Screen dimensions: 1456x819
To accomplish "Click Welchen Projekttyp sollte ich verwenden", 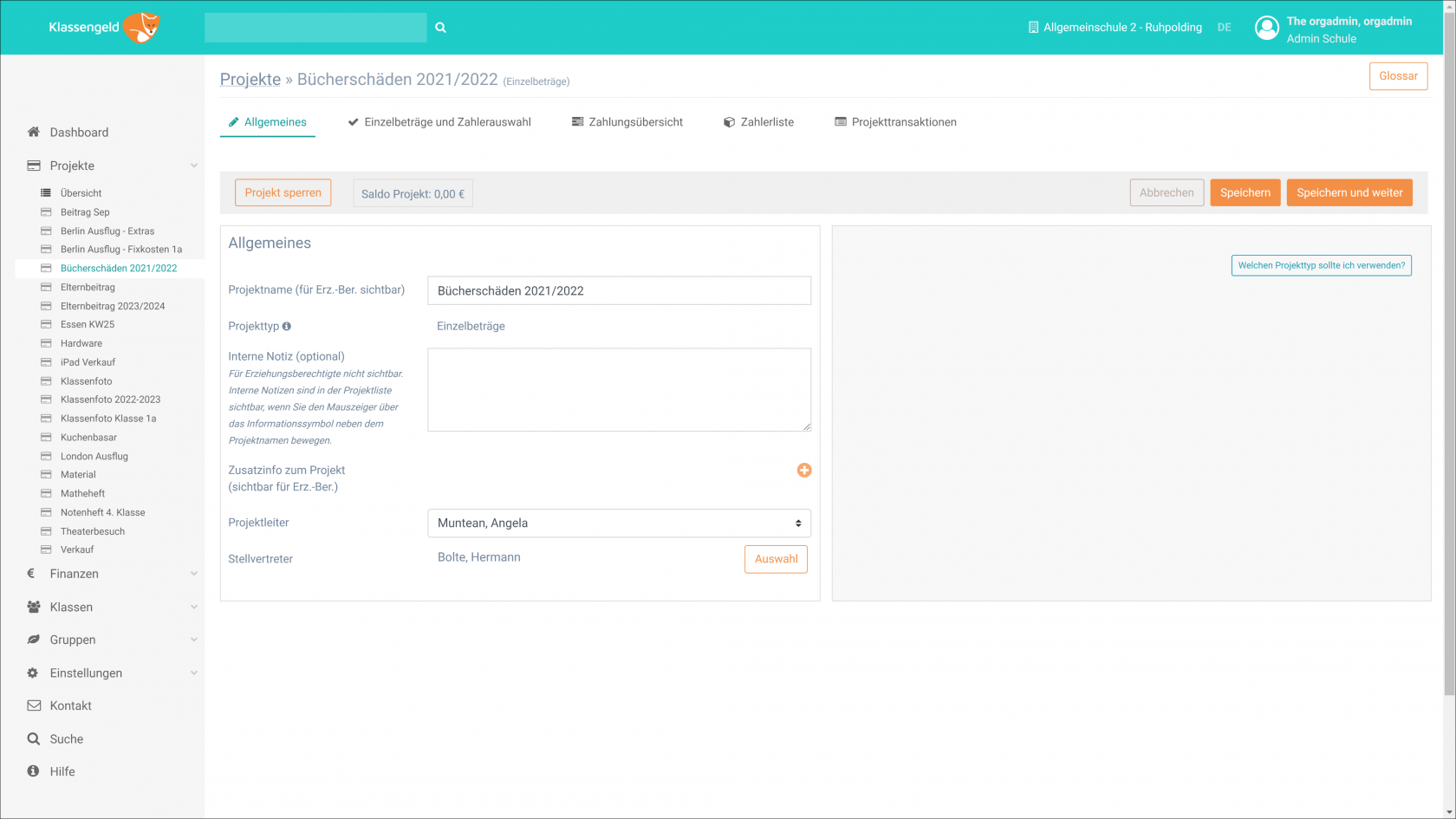I will 1321,265.
